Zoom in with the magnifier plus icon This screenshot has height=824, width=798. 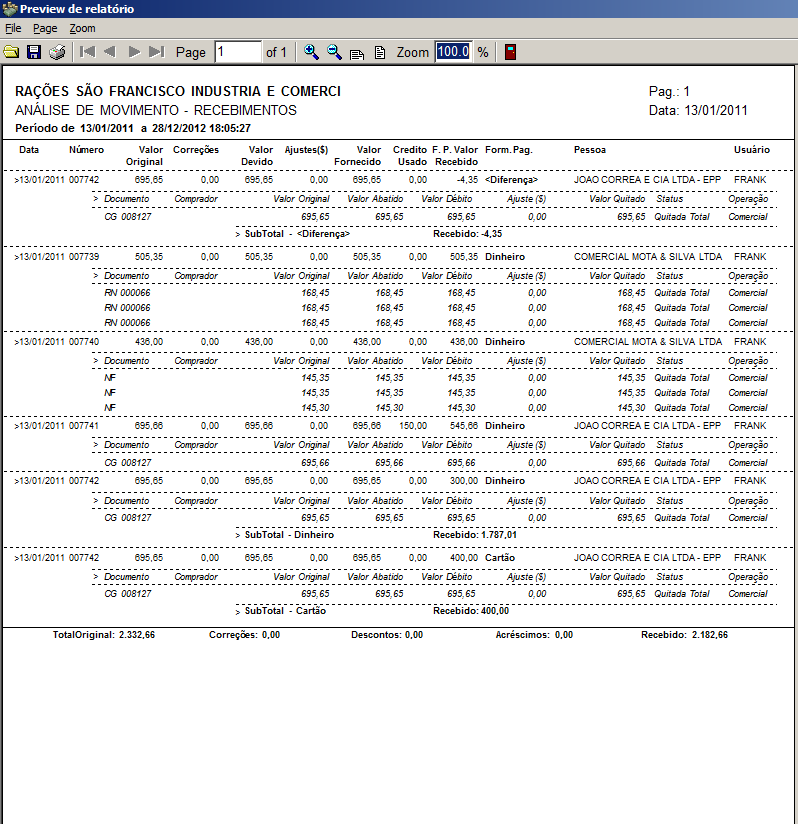tap(312, 52)
